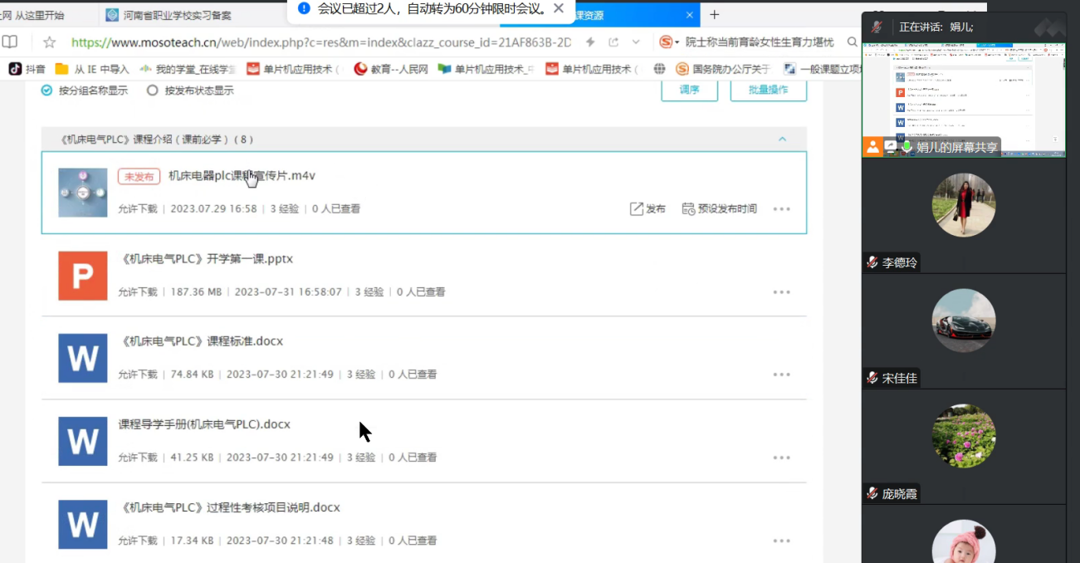Click the green microphone icon of 娟儿

point(907,147)
